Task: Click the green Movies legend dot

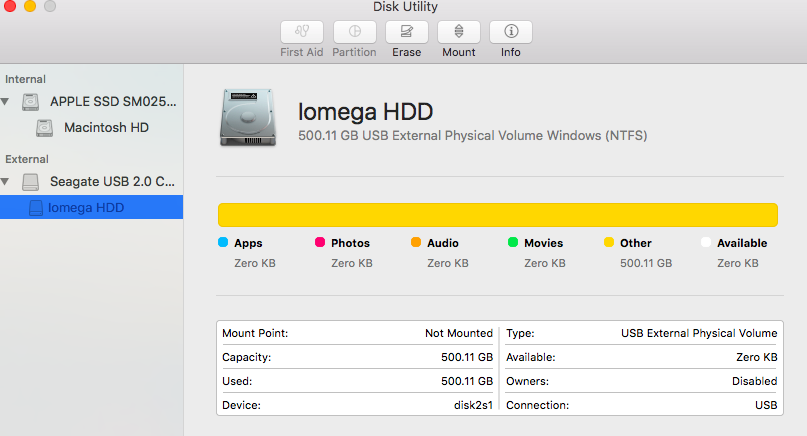Action: point(513,242)
